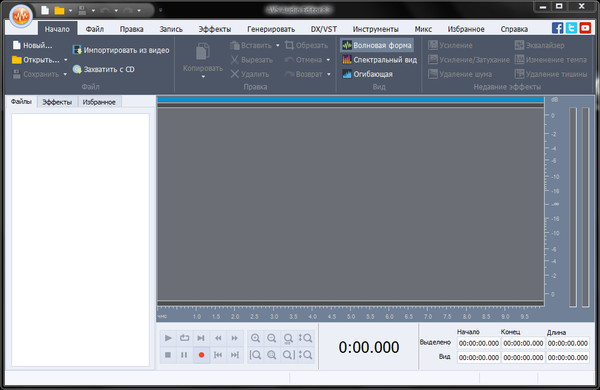Rewind with the double left arrow

pyautogui.click(x=218, y=338)
